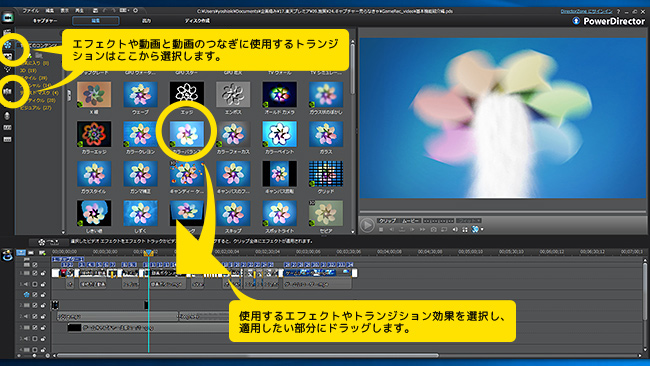Click the timeline playhead marker on the ruler
The height and width of the screenshot is (366, 650).
(148, 252)
